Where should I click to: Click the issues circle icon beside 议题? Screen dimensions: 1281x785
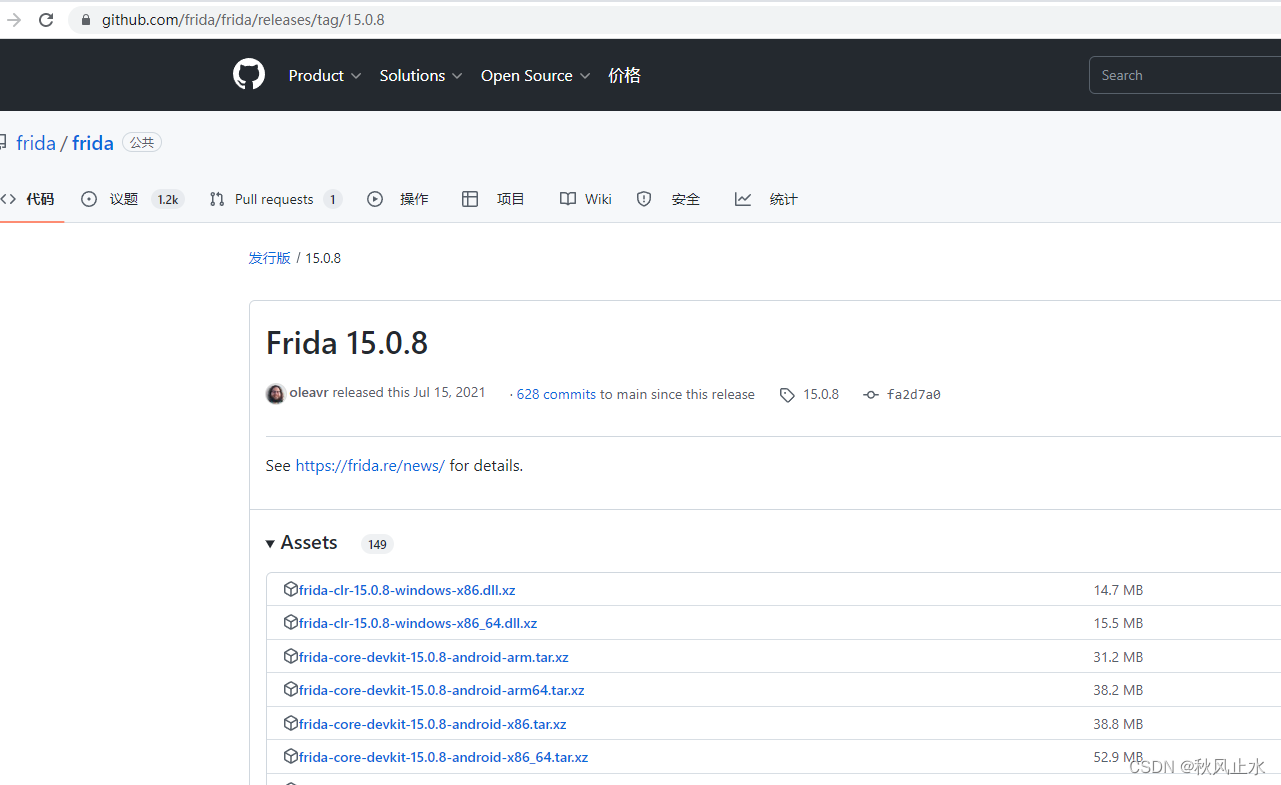click(89, 199)
